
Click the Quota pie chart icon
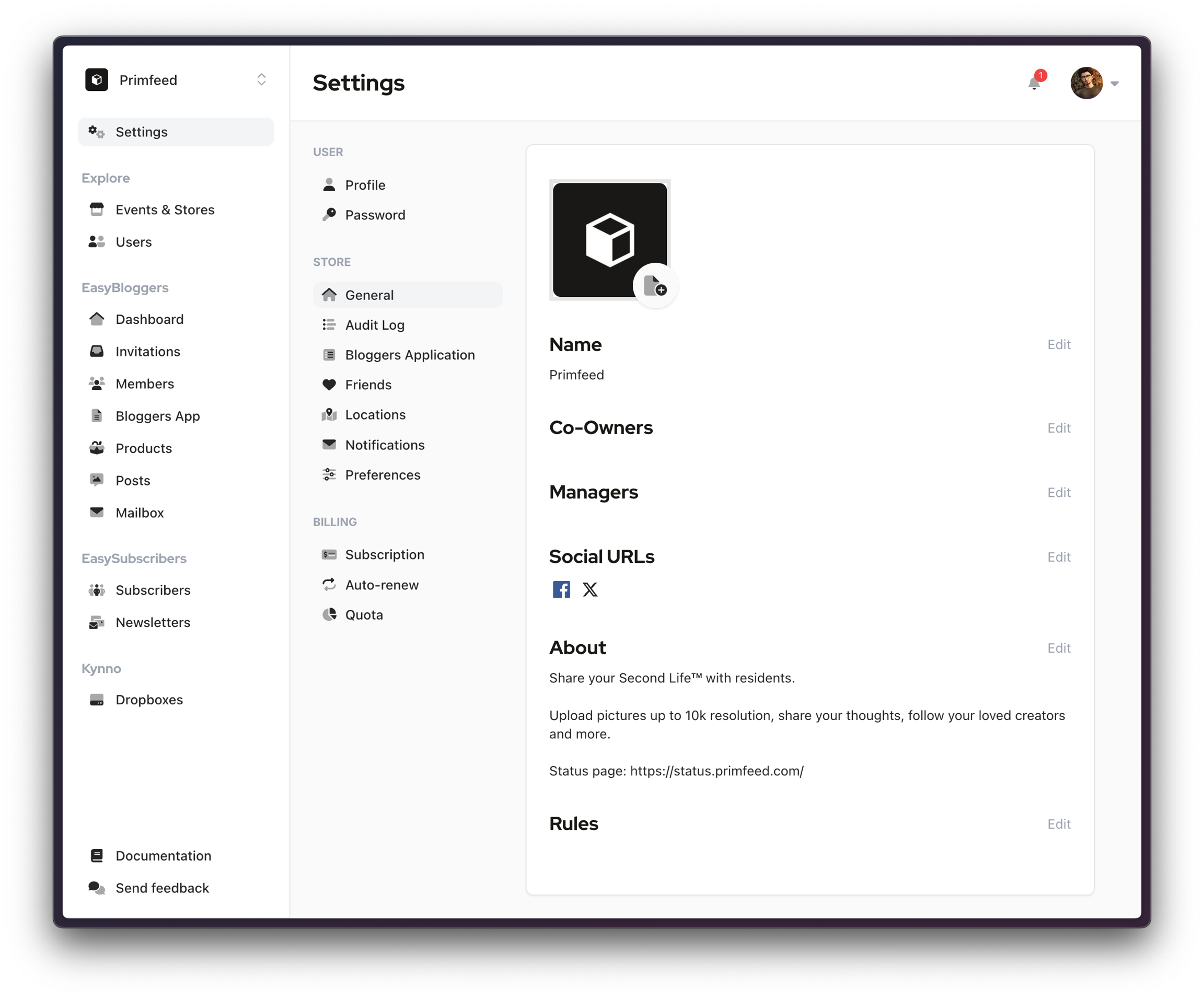[x=329, y=615]
